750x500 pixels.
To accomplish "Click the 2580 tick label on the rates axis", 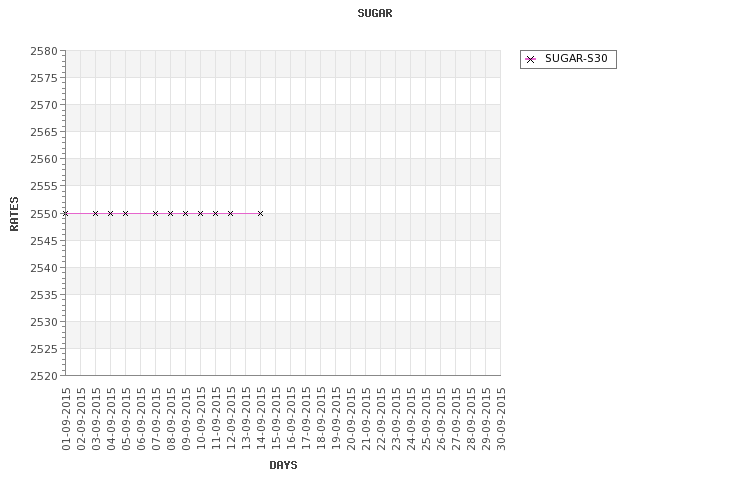I will (44, 51).
